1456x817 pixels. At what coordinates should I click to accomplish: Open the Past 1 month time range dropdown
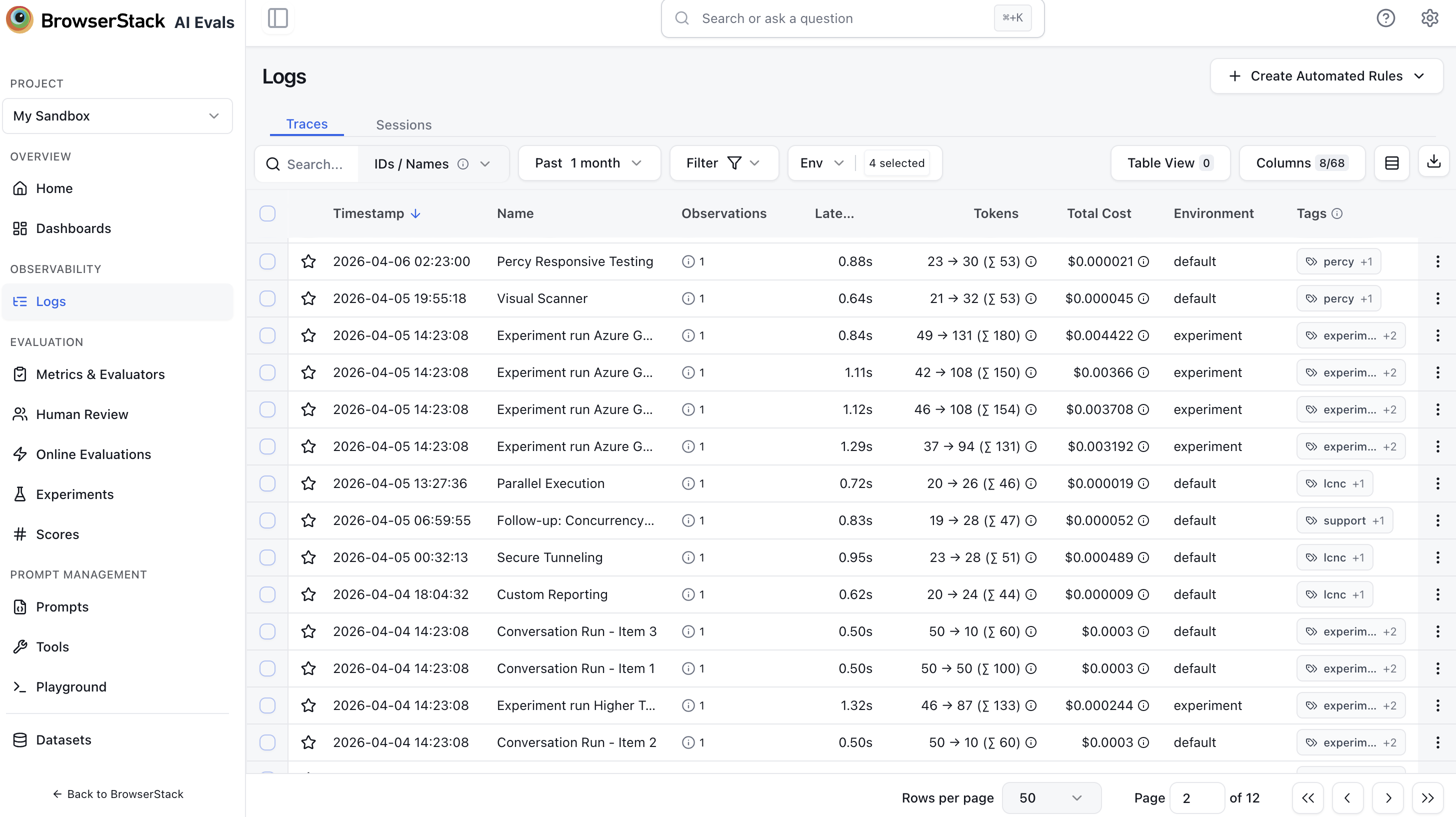589,163
